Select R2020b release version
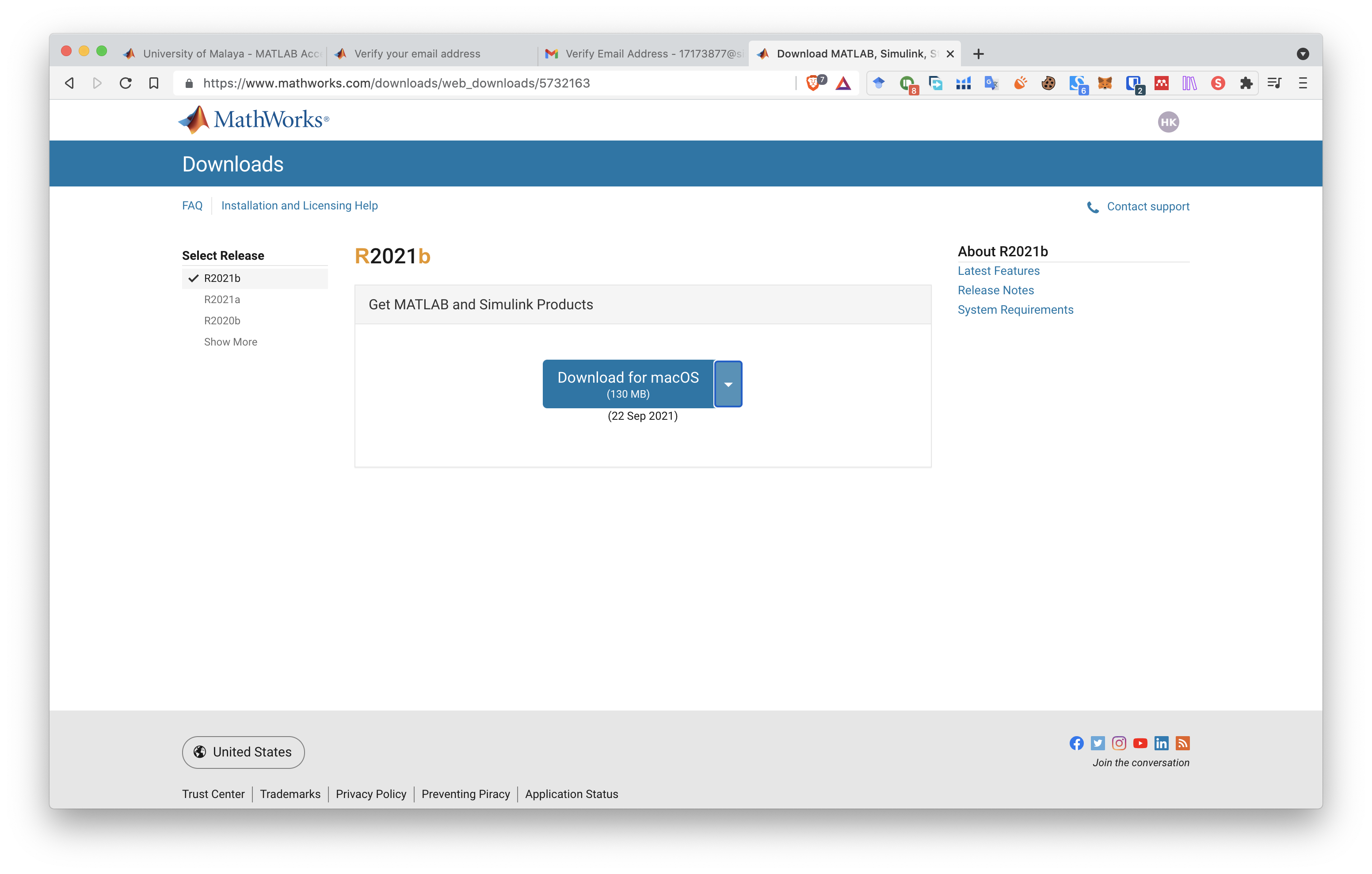Screen dimensions: 1372x874 [221, 320]
